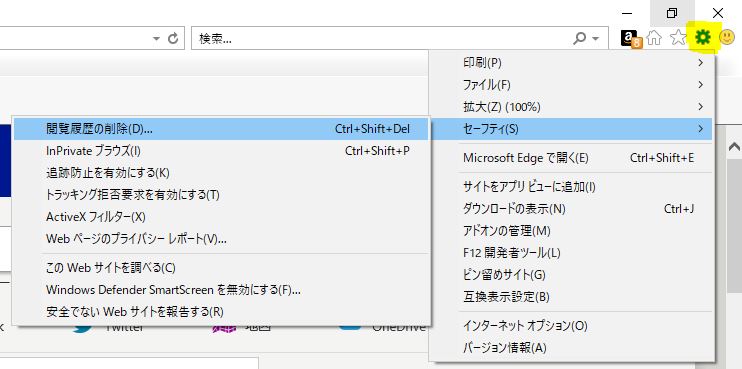Expand the 拡大(Z) (100%) submenu

[573, 107]
